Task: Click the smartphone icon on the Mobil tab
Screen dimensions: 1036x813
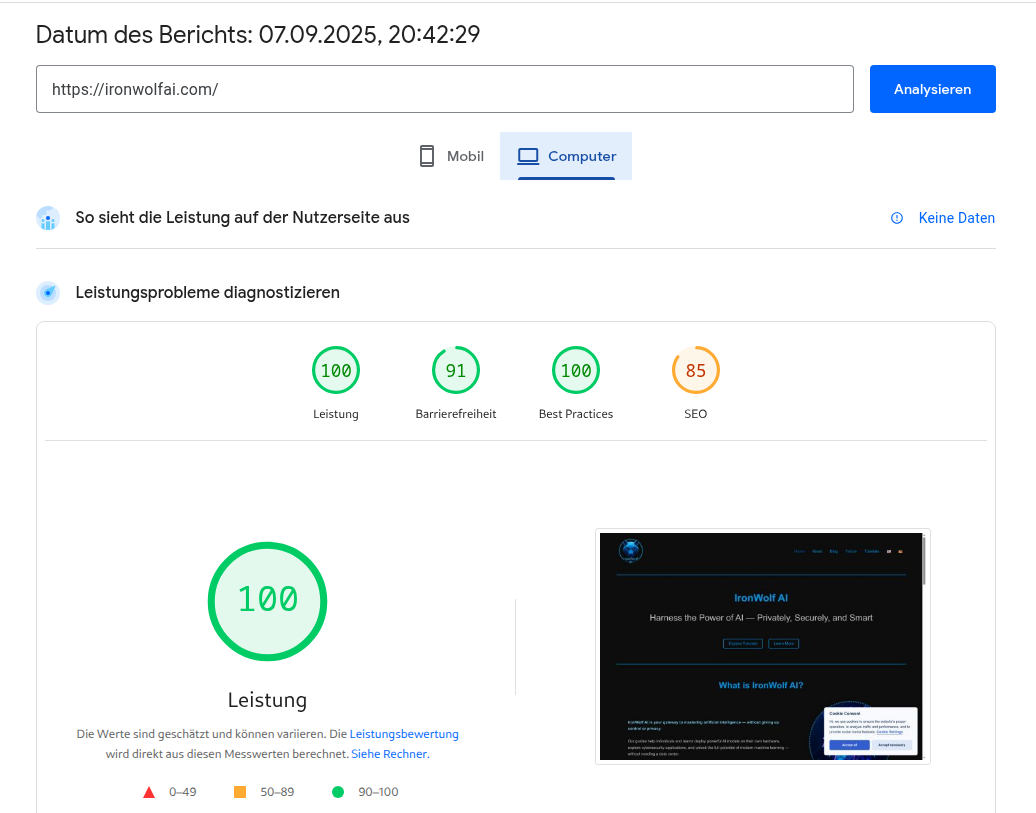Action: pyautogui.click(x=427, y=156)
